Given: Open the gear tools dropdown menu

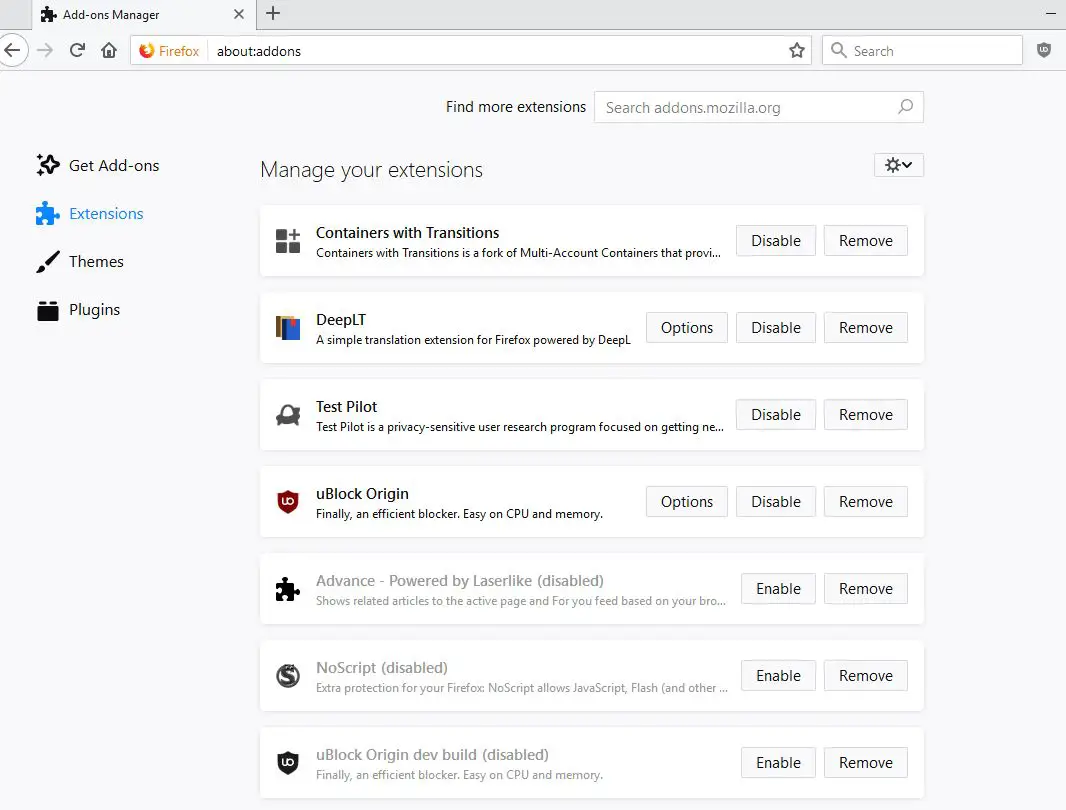Looking at the screenshot, I should [898, 166].
